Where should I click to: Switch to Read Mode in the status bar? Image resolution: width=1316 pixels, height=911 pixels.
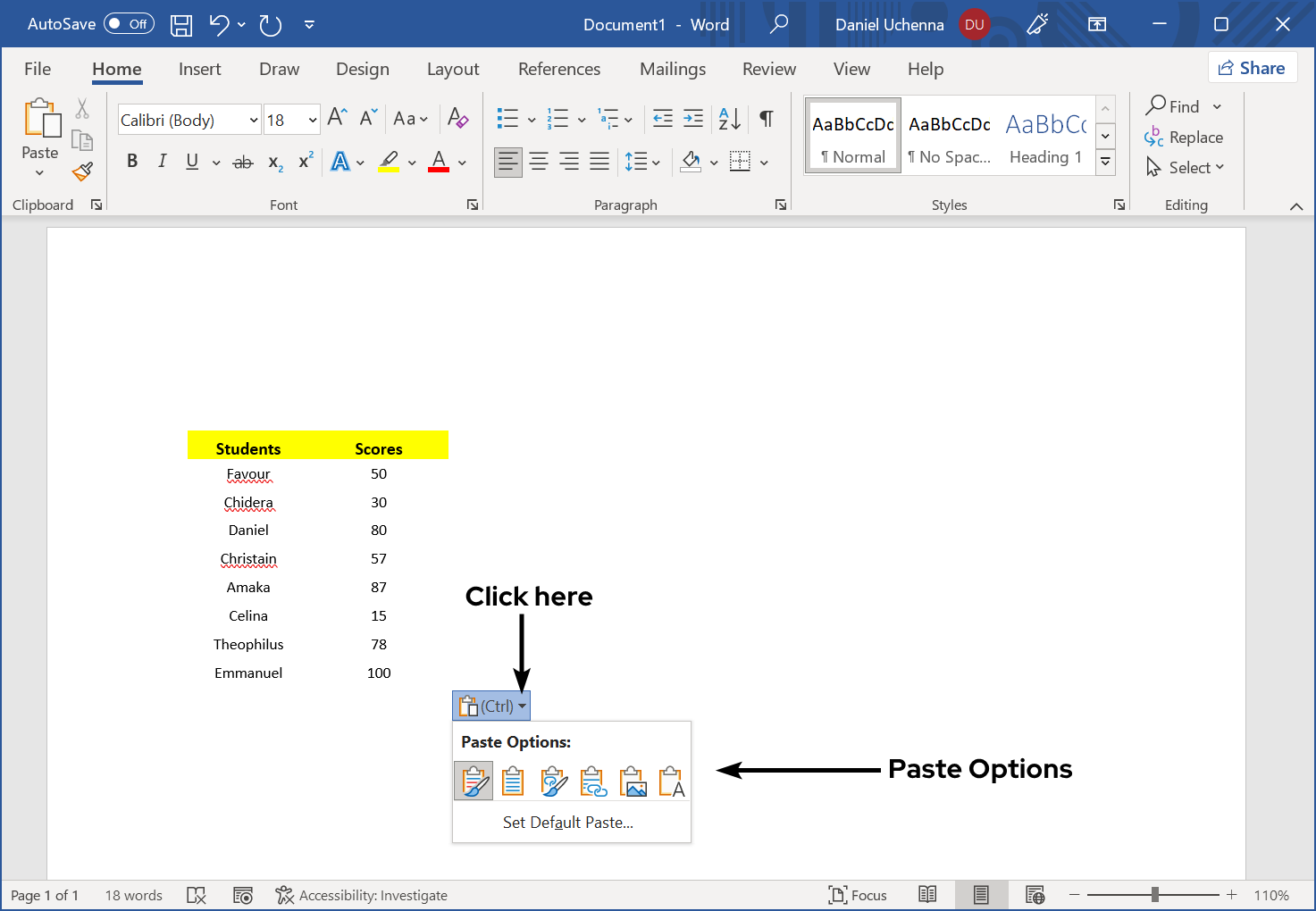[926, 894]
